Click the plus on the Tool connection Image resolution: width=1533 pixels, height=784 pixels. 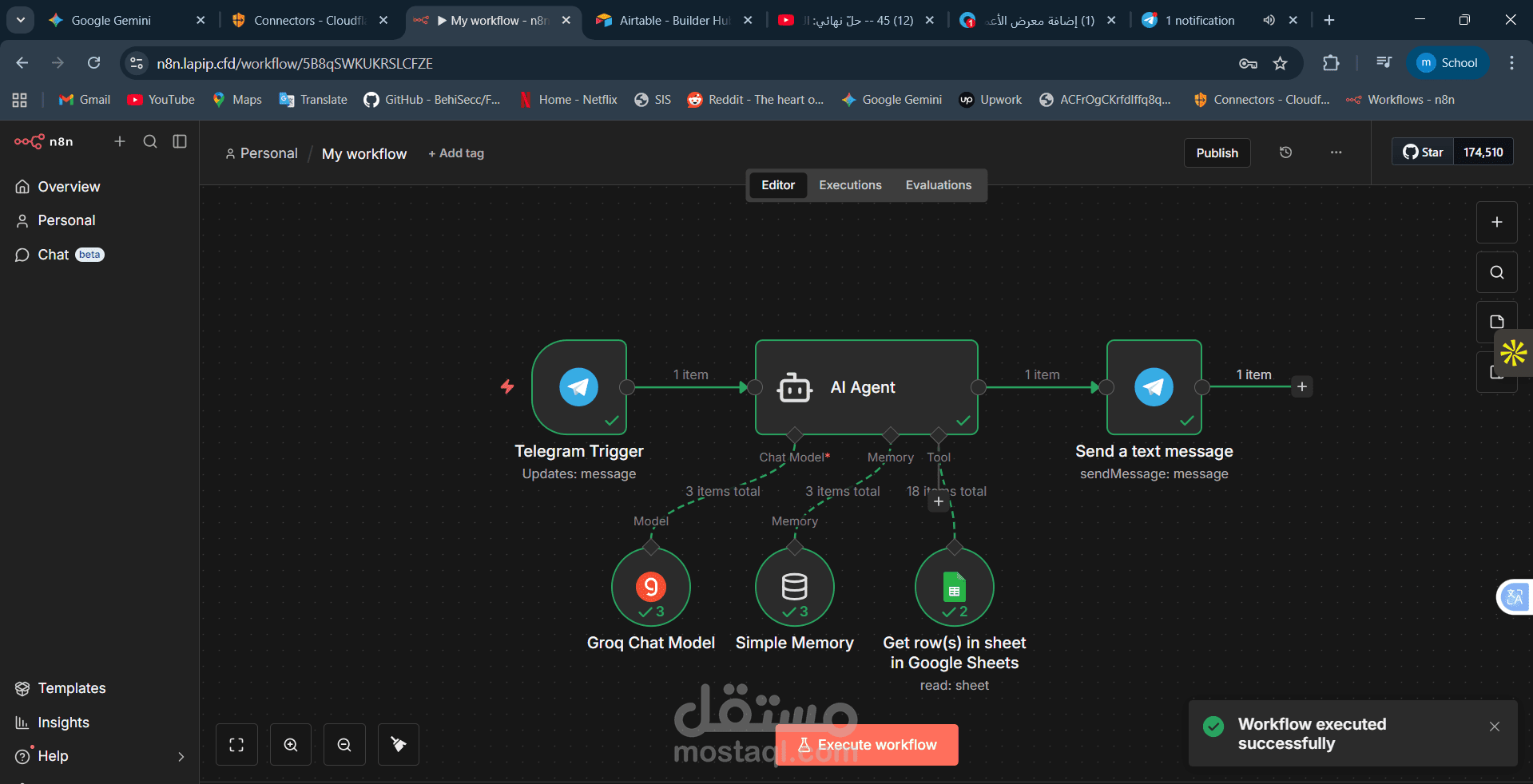(939, 501)
